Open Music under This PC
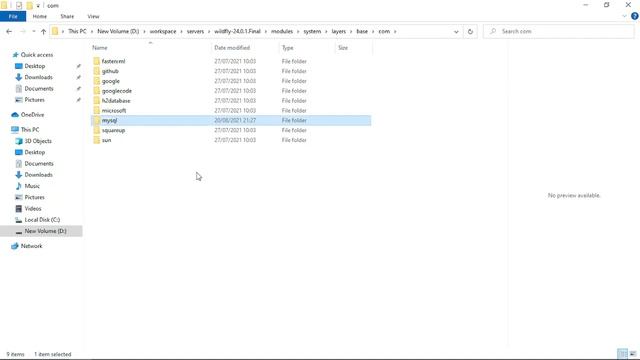The height and width of the screenshot is (360, 640). [x=32, y=186]
